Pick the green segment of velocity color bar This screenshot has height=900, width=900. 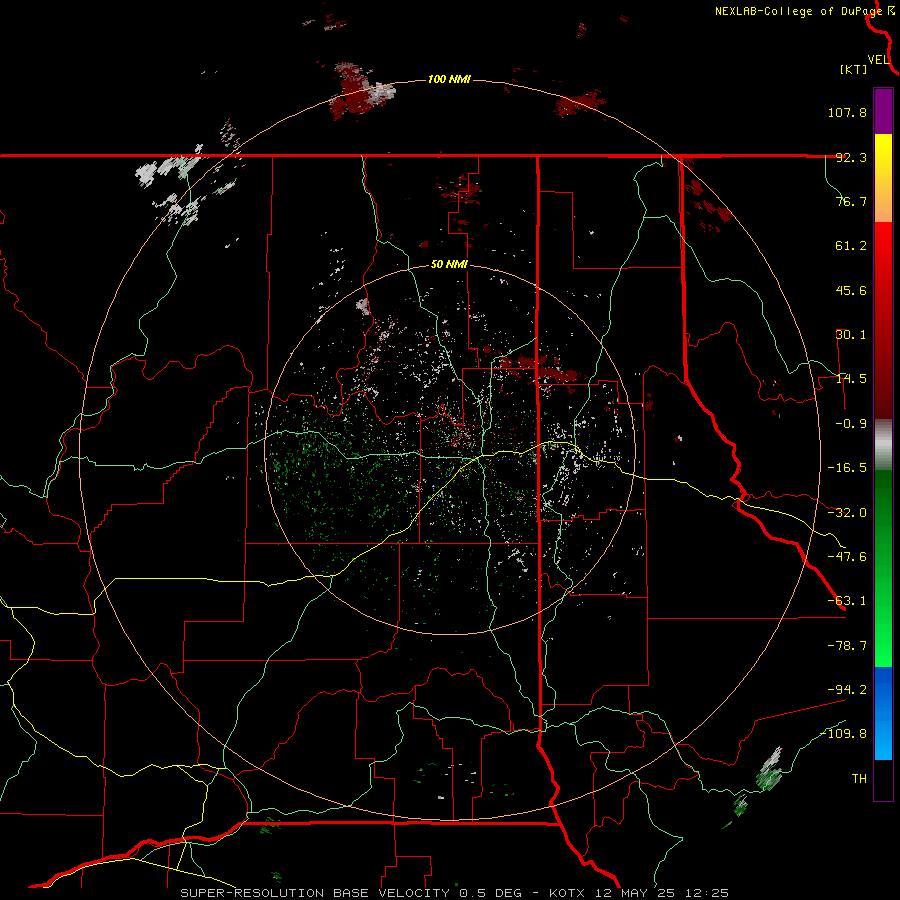pyautogui.click(x=883, y=568)
